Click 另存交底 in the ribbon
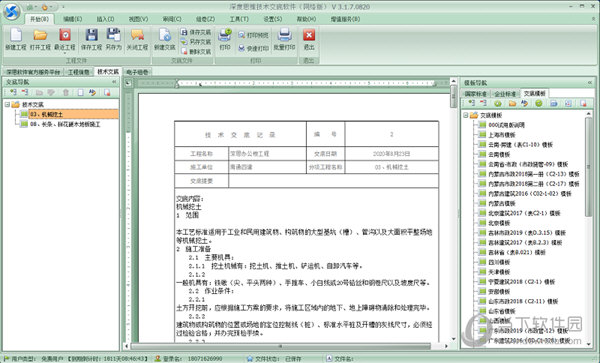 (x=196, y=42)
